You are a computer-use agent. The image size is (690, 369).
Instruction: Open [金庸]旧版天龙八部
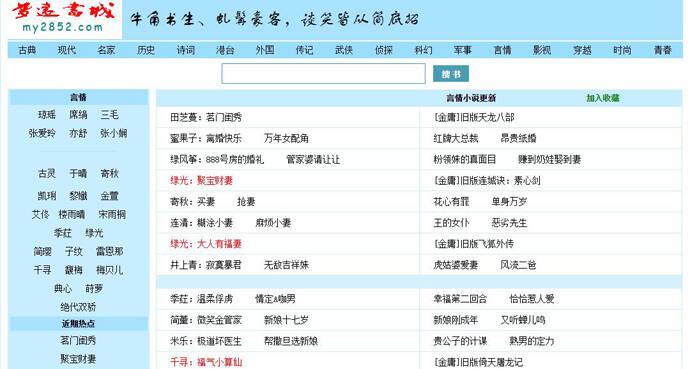474,117
